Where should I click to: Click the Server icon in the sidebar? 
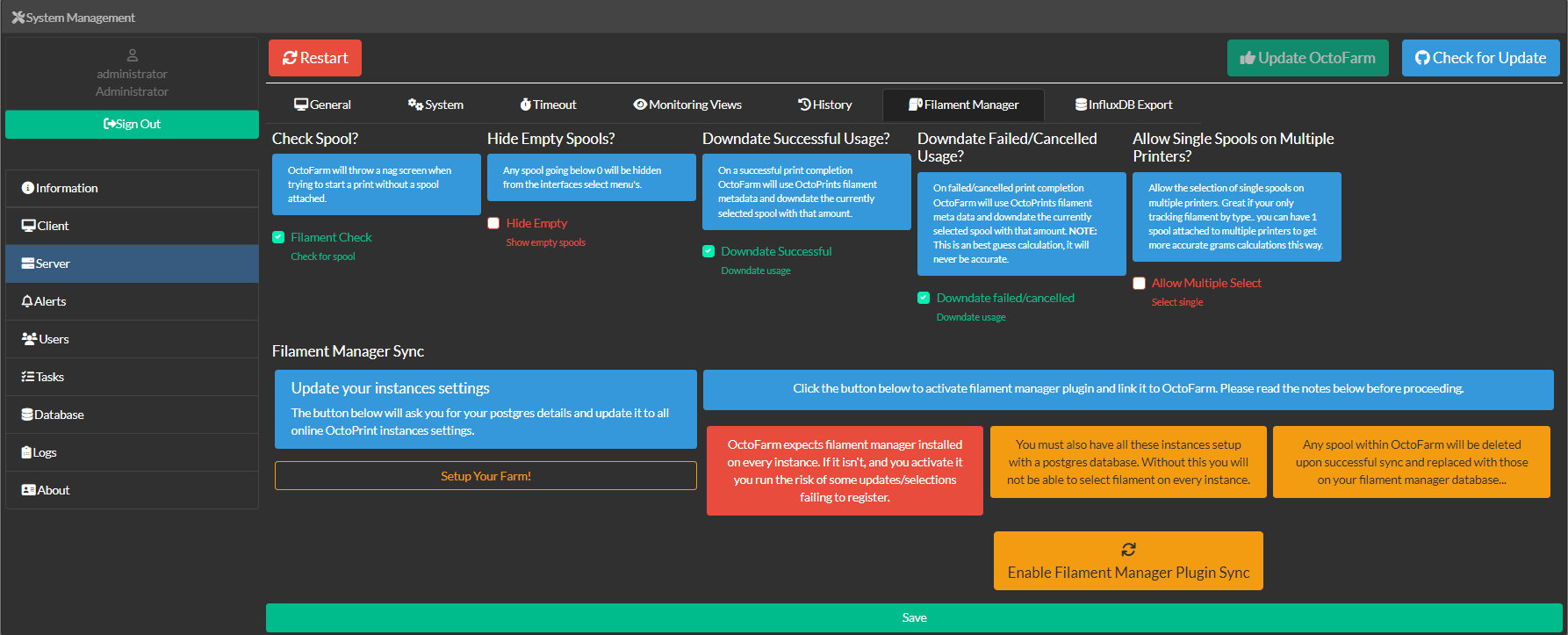[28, 263]
